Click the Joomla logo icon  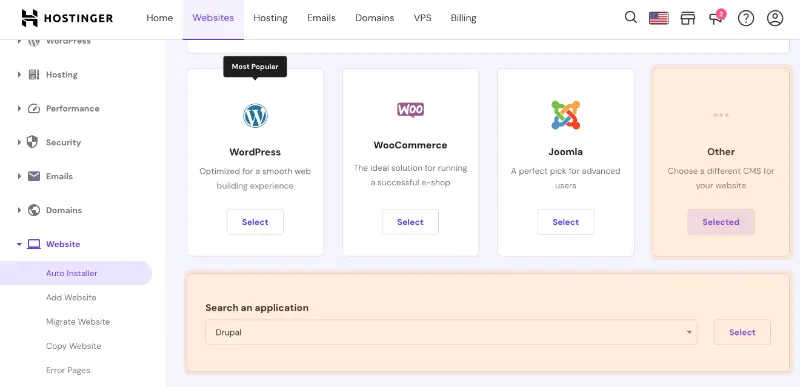click(x=566, y=115)
